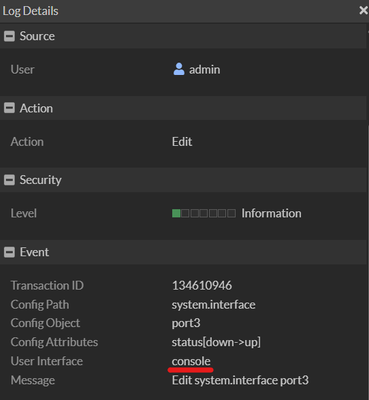Select the system.interface config path value
This screenshot has width=369, height=400.
click(213, 305)
